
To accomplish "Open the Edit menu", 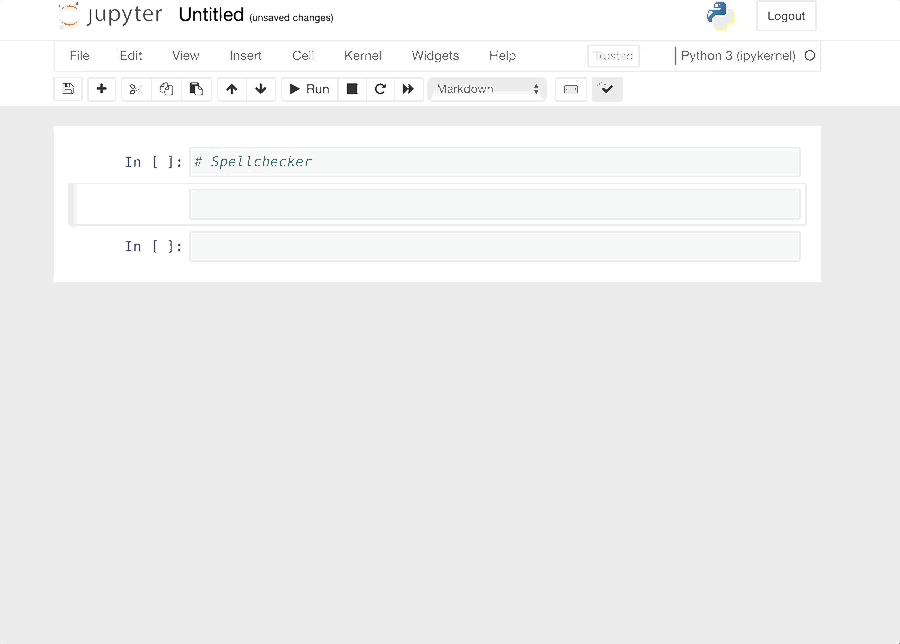I will 131,56.
